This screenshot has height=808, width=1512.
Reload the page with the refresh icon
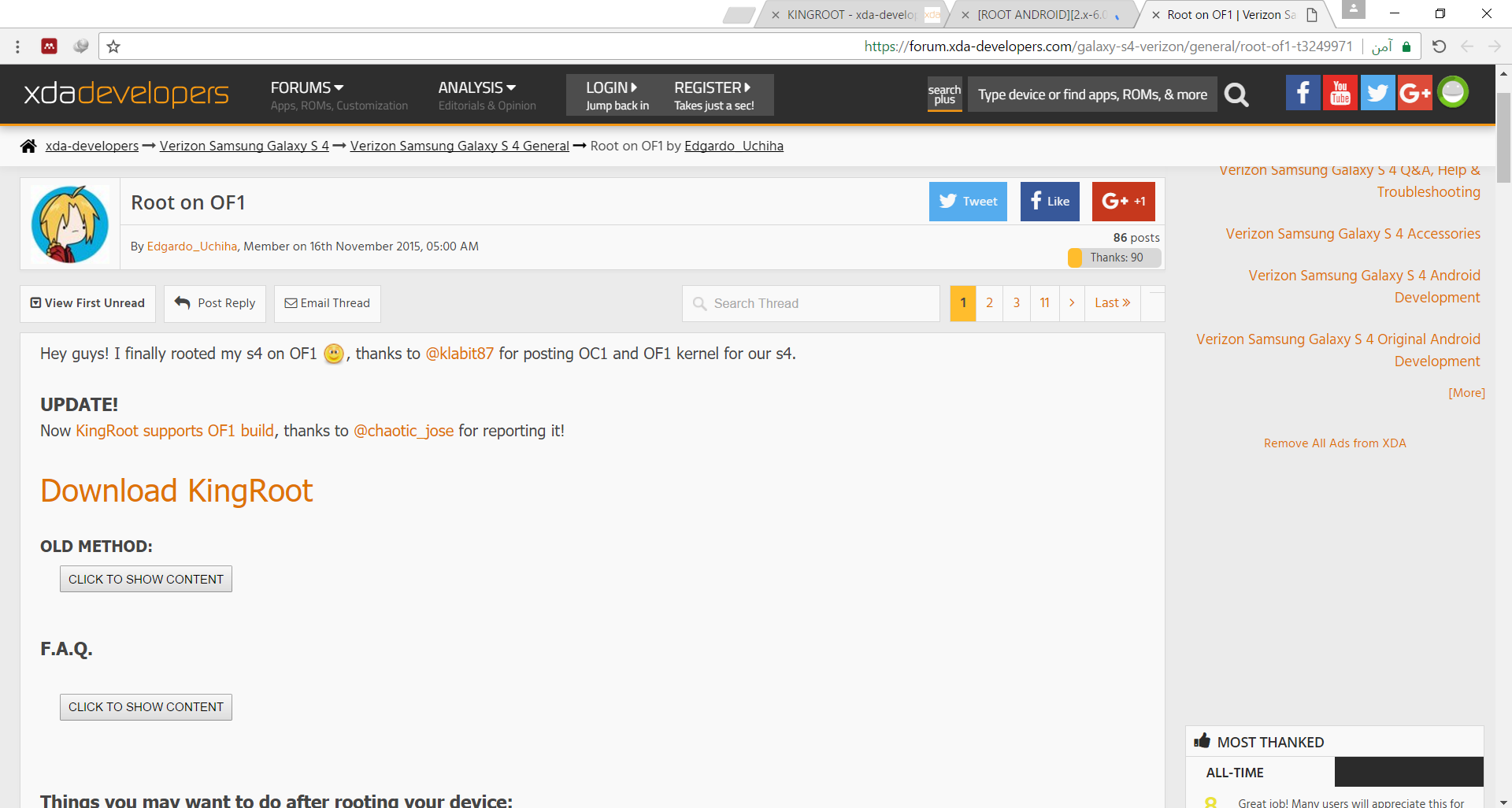(x=1439, y=46)
